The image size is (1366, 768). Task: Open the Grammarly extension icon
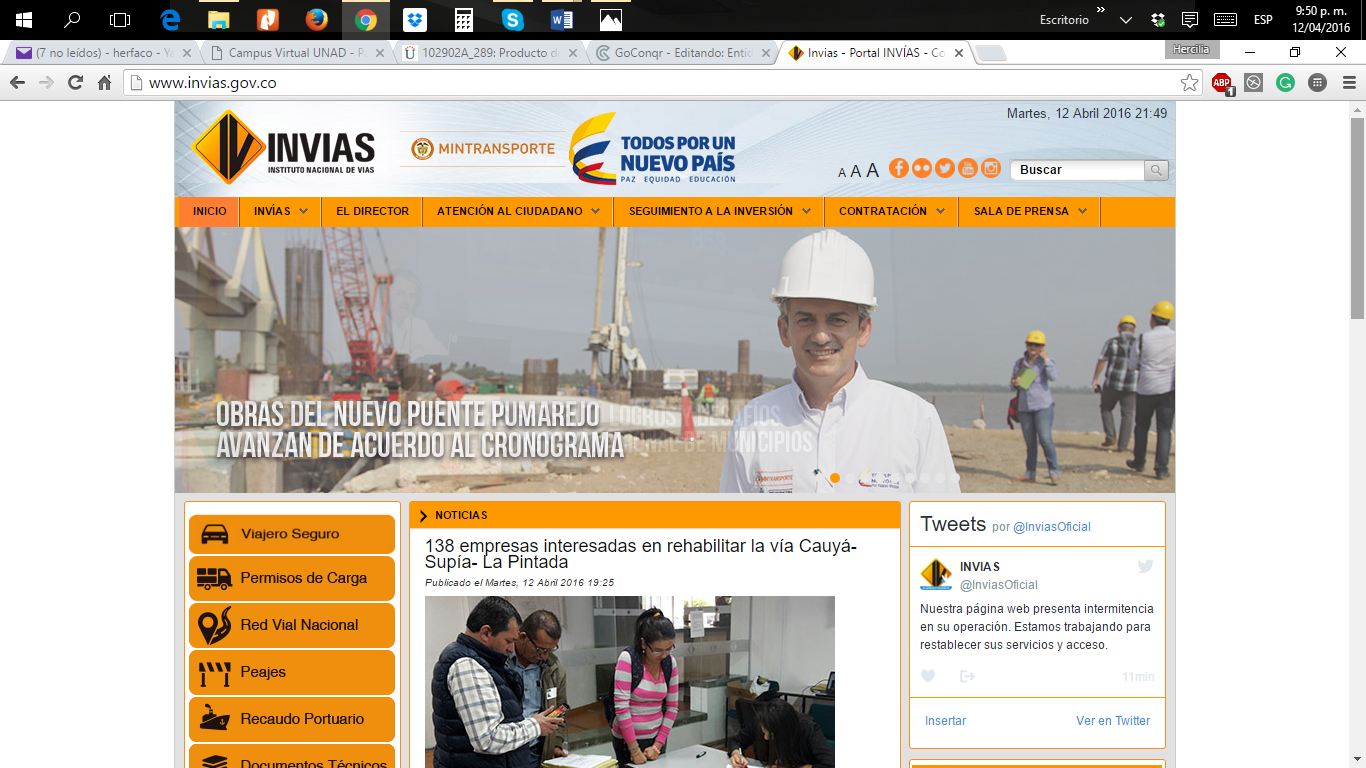[1286, 83]
